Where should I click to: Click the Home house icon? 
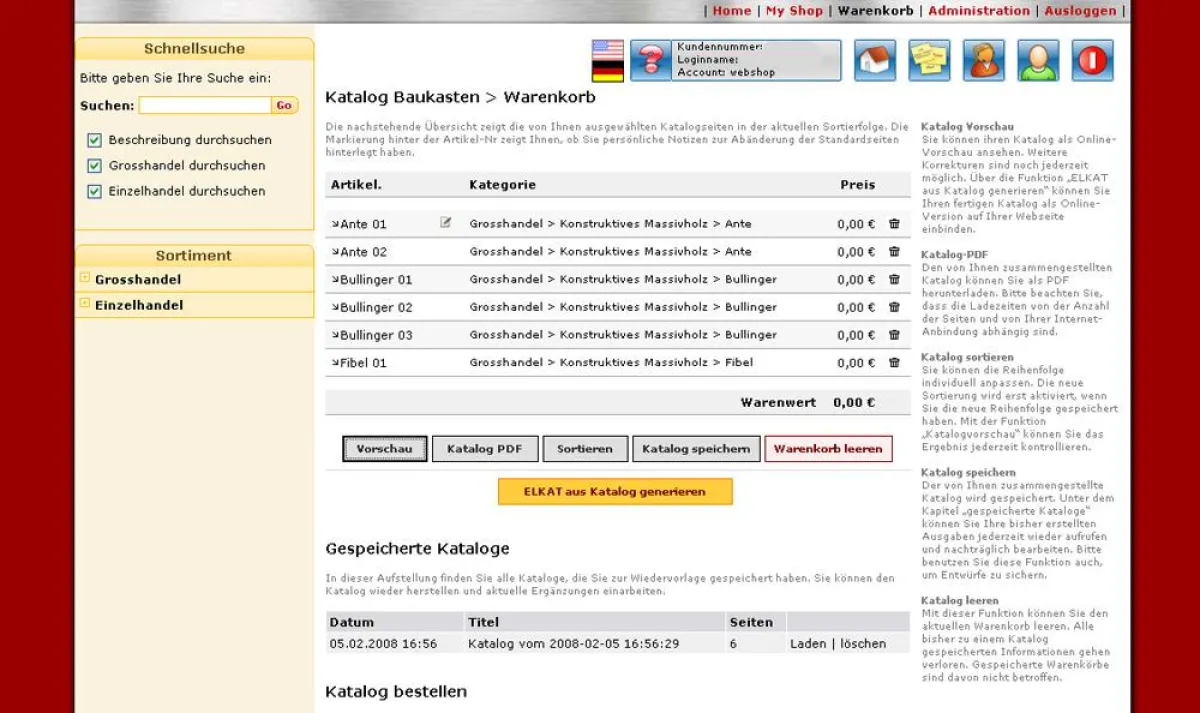pyautogui.click(x=875, y=60)
